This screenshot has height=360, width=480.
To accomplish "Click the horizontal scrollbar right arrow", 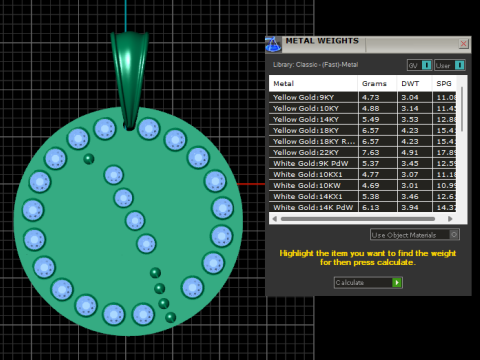I will click(450, 219).
